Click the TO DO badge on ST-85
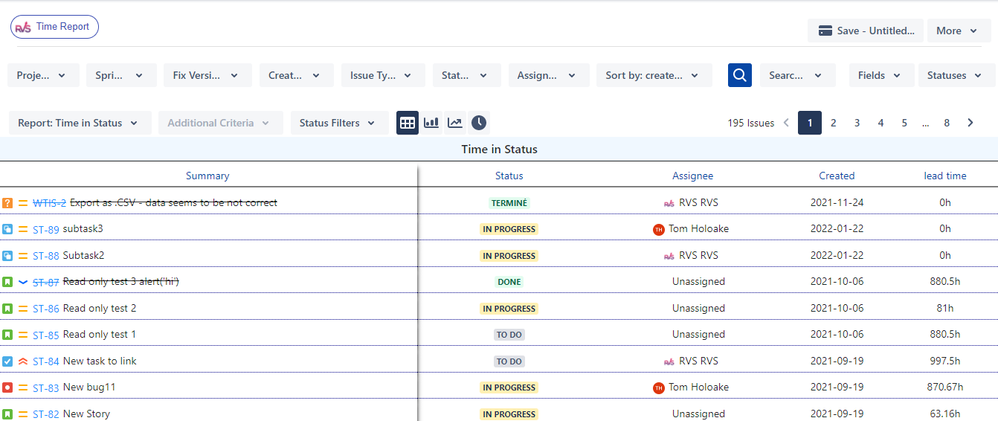The image size is (998, 421). pyautogui.click(x=509, y=335)
